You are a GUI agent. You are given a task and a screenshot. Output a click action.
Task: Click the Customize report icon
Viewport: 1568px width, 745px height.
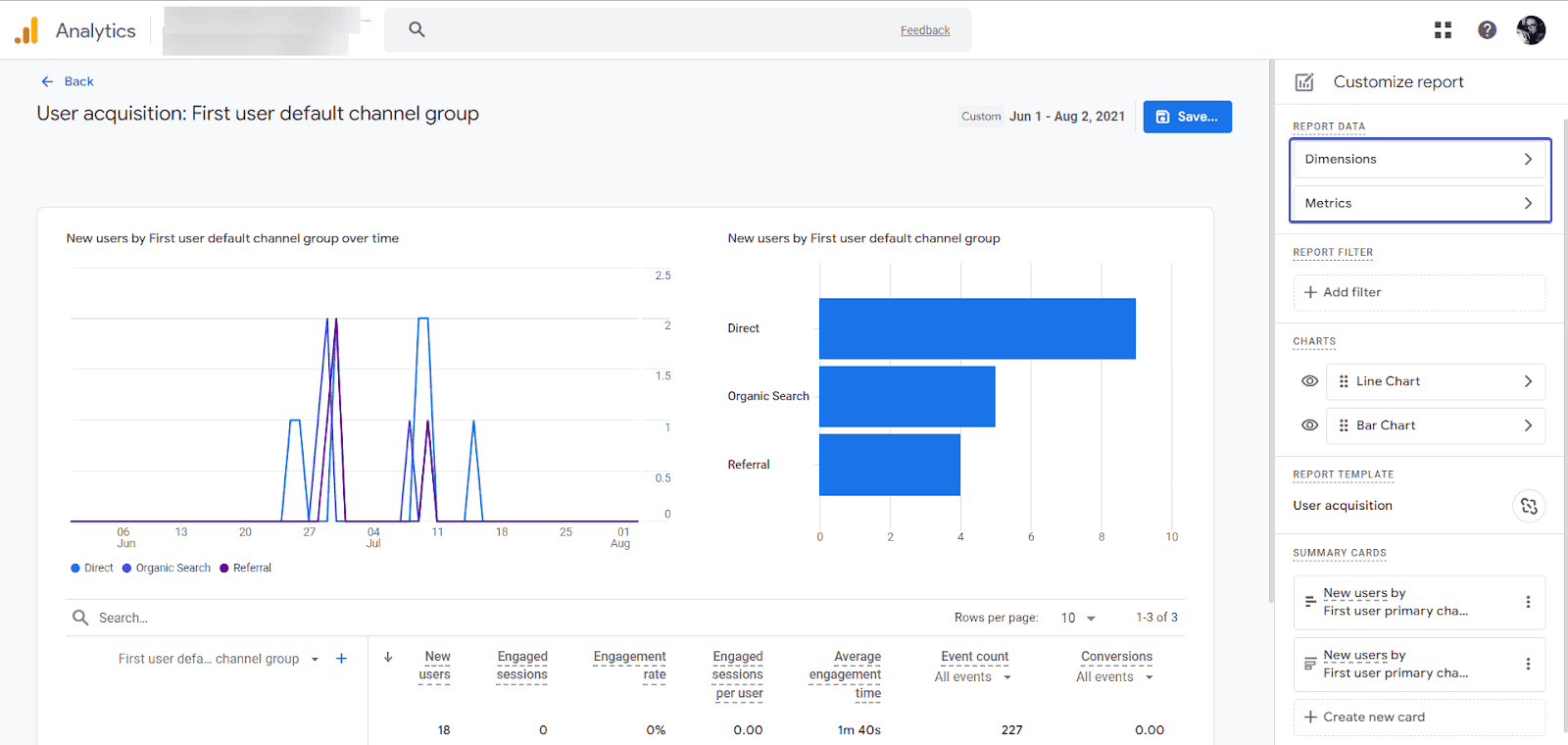tap(1304, 82)
